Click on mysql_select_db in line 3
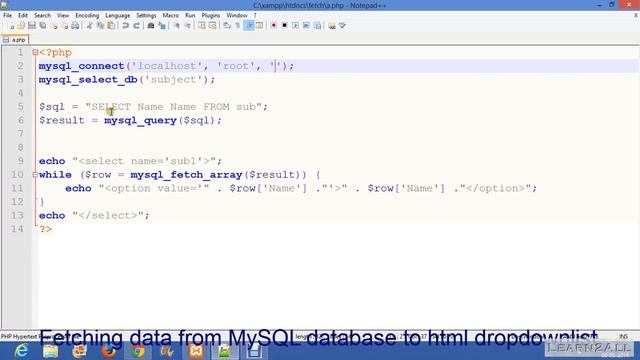 [88, 80]
